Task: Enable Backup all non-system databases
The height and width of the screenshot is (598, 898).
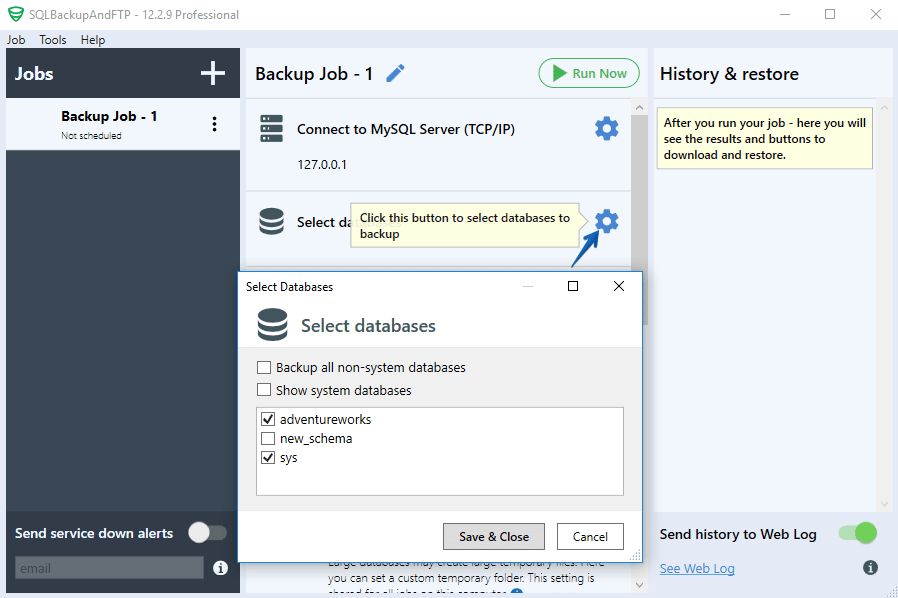Action: tap(264, 367)
